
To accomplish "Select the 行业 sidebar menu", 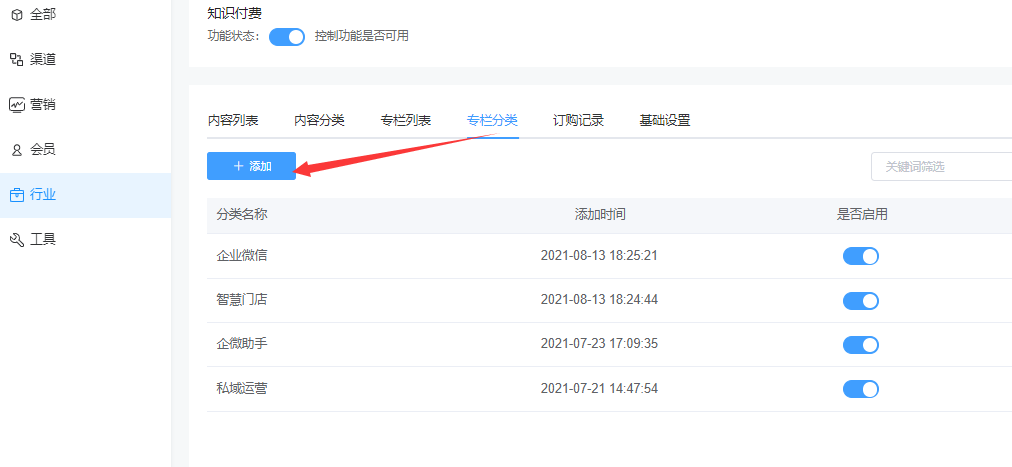I will coord(85,195).
